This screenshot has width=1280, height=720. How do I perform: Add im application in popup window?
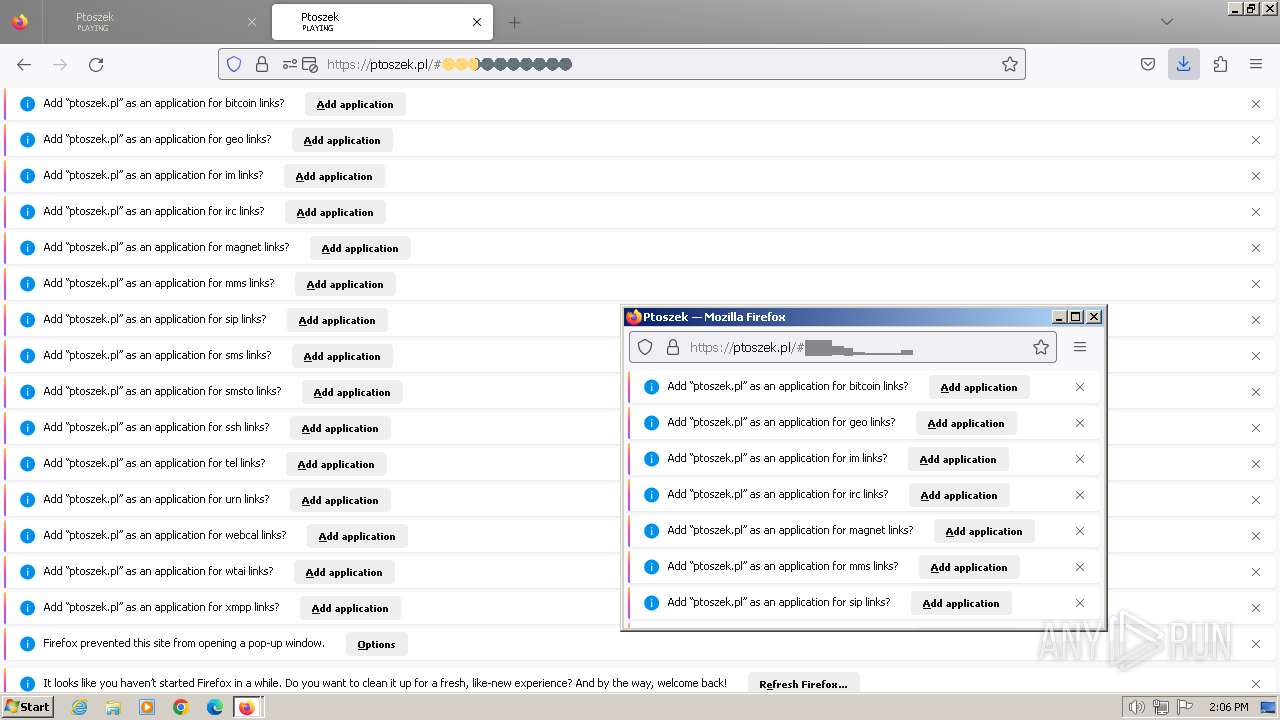point(958,459)
